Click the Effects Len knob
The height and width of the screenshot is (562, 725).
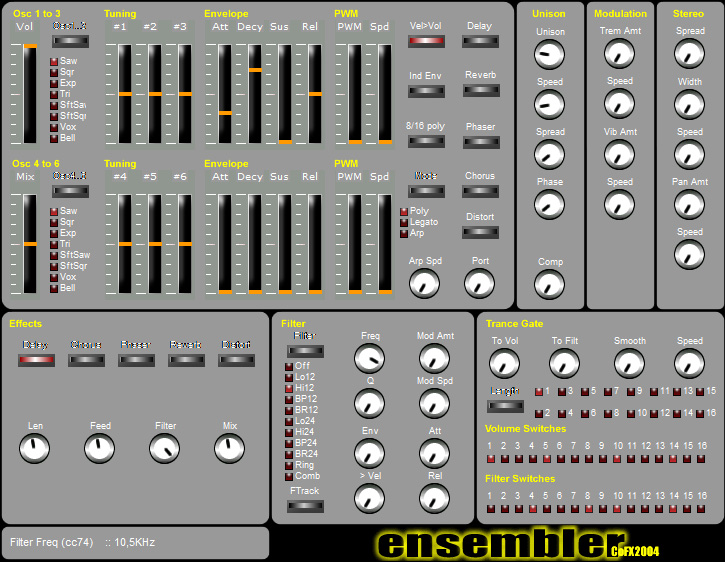point(34,448)
